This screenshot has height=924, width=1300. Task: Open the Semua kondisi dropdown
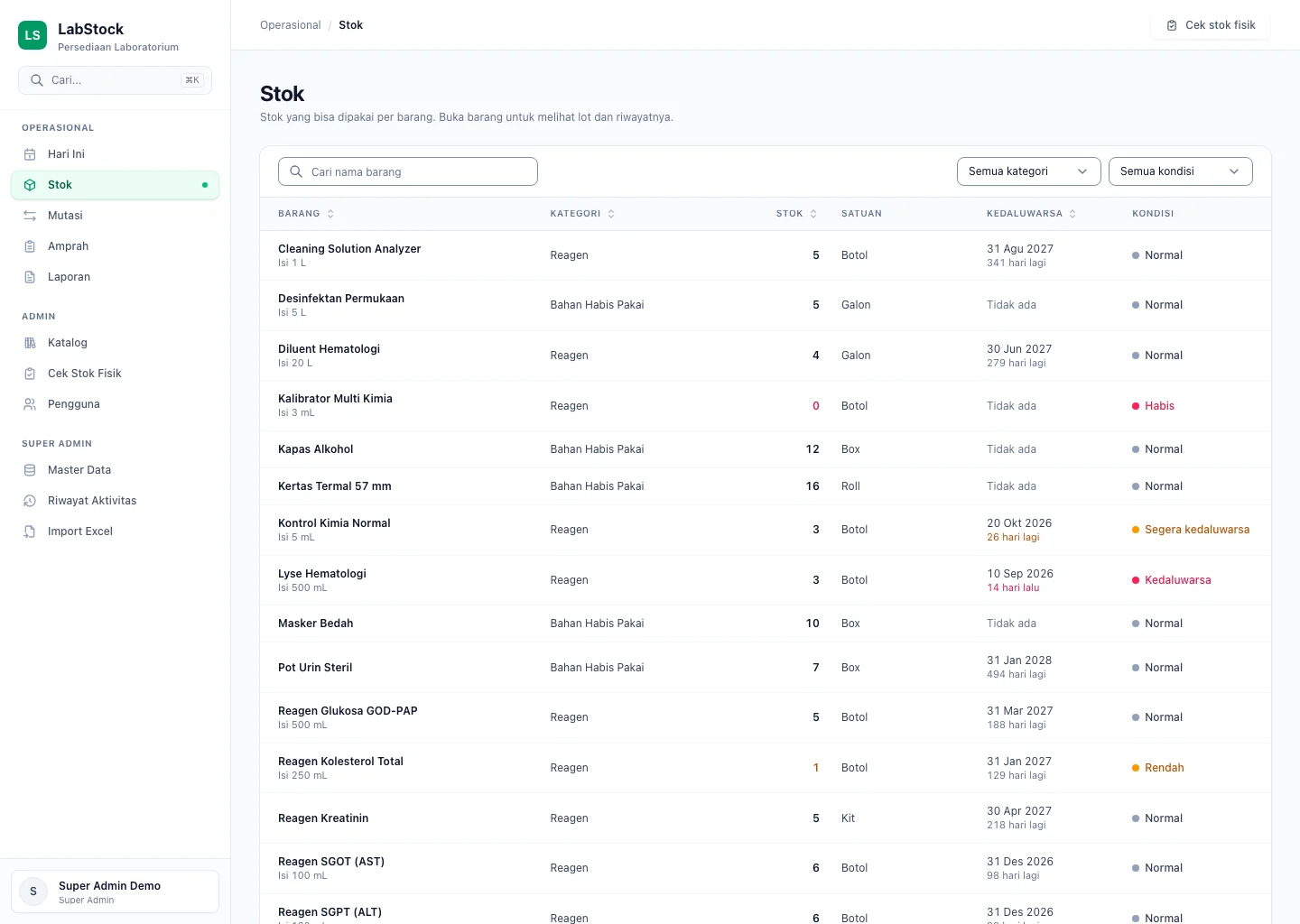point(1180,171)
